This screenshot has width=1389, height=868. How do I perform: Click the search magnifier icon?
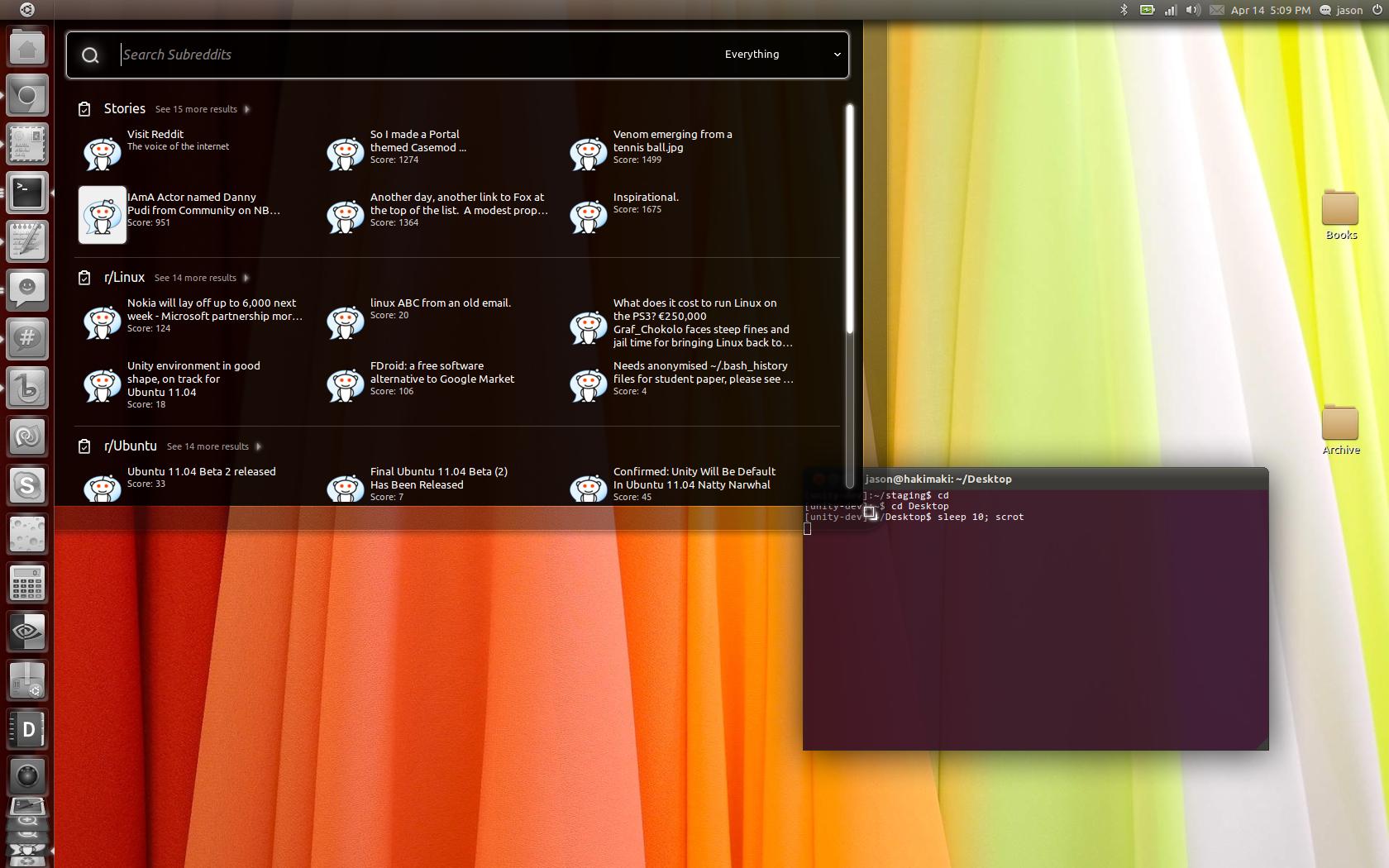(90, 55)
